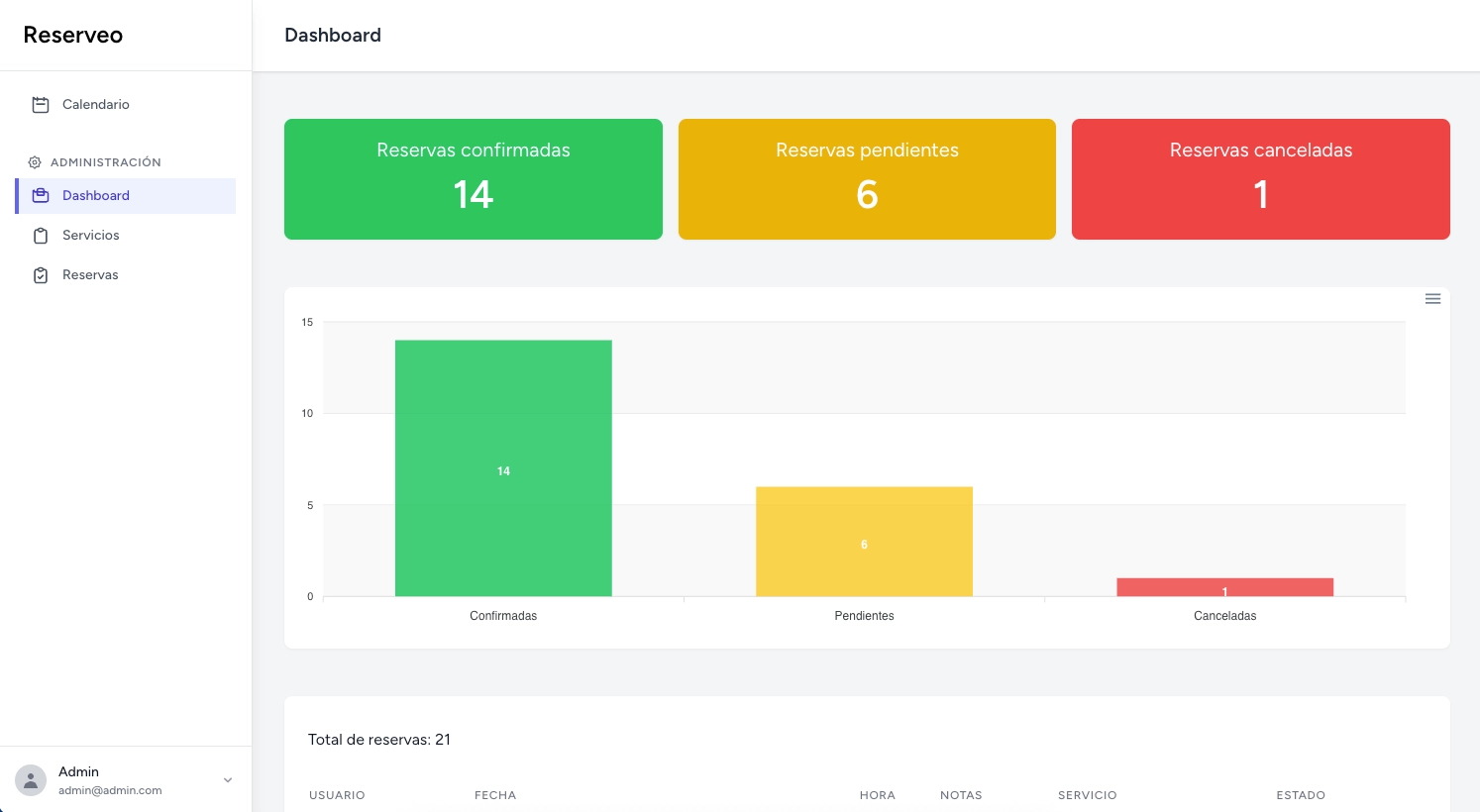This screenshot has height=812, width=1480.
Task: Click the Pendientes bar in the chart
Action: coord(864,545)
